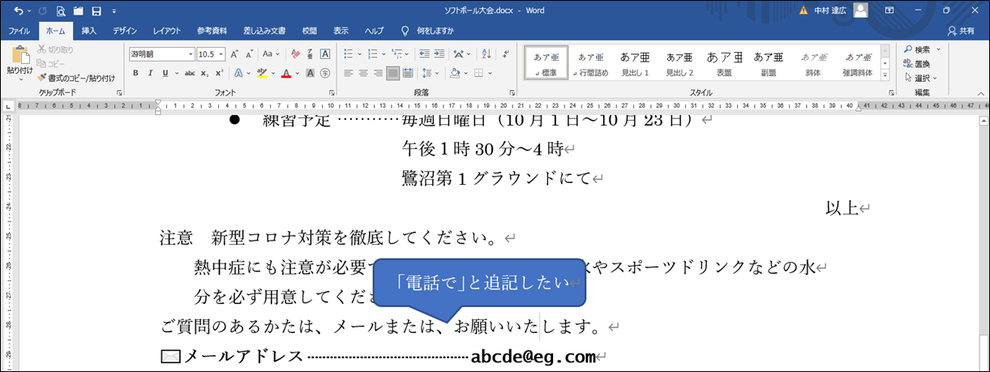The height and width of the screenshot is (372, 990).
Task: Toggle superscript (x²) formatting
Action: (219, 73)
